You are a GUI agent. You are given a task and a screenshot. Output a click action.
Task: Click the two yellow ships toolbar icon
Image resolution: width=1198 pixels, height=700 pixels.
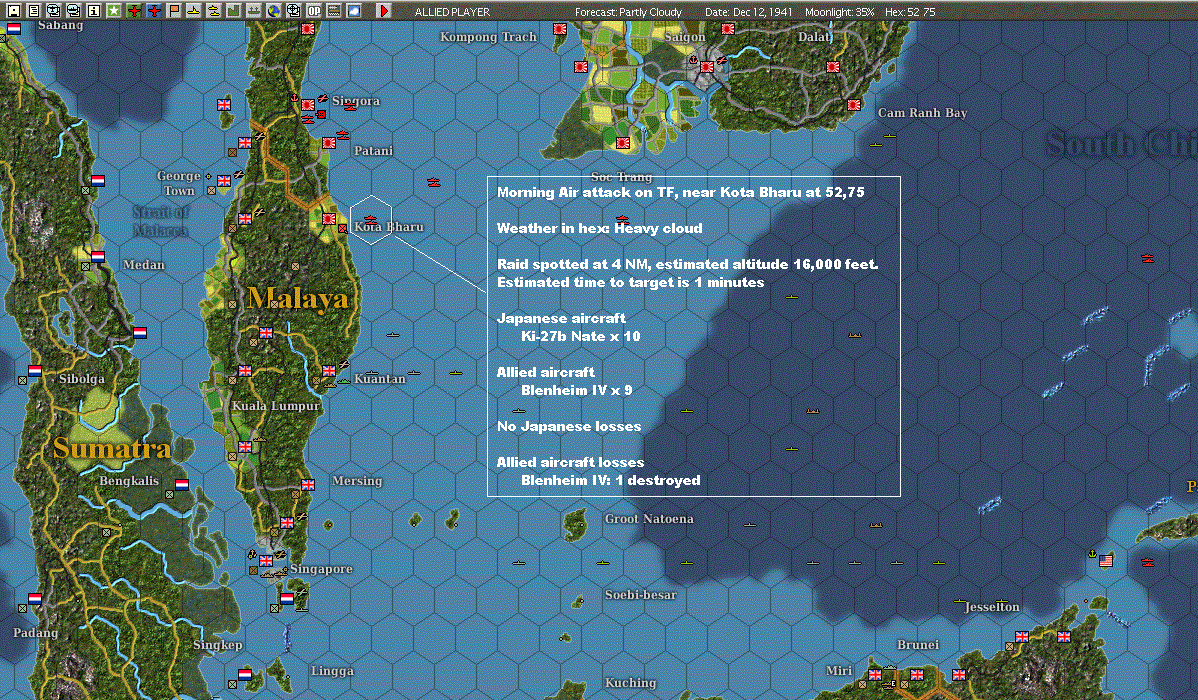[x=213, y=11]
